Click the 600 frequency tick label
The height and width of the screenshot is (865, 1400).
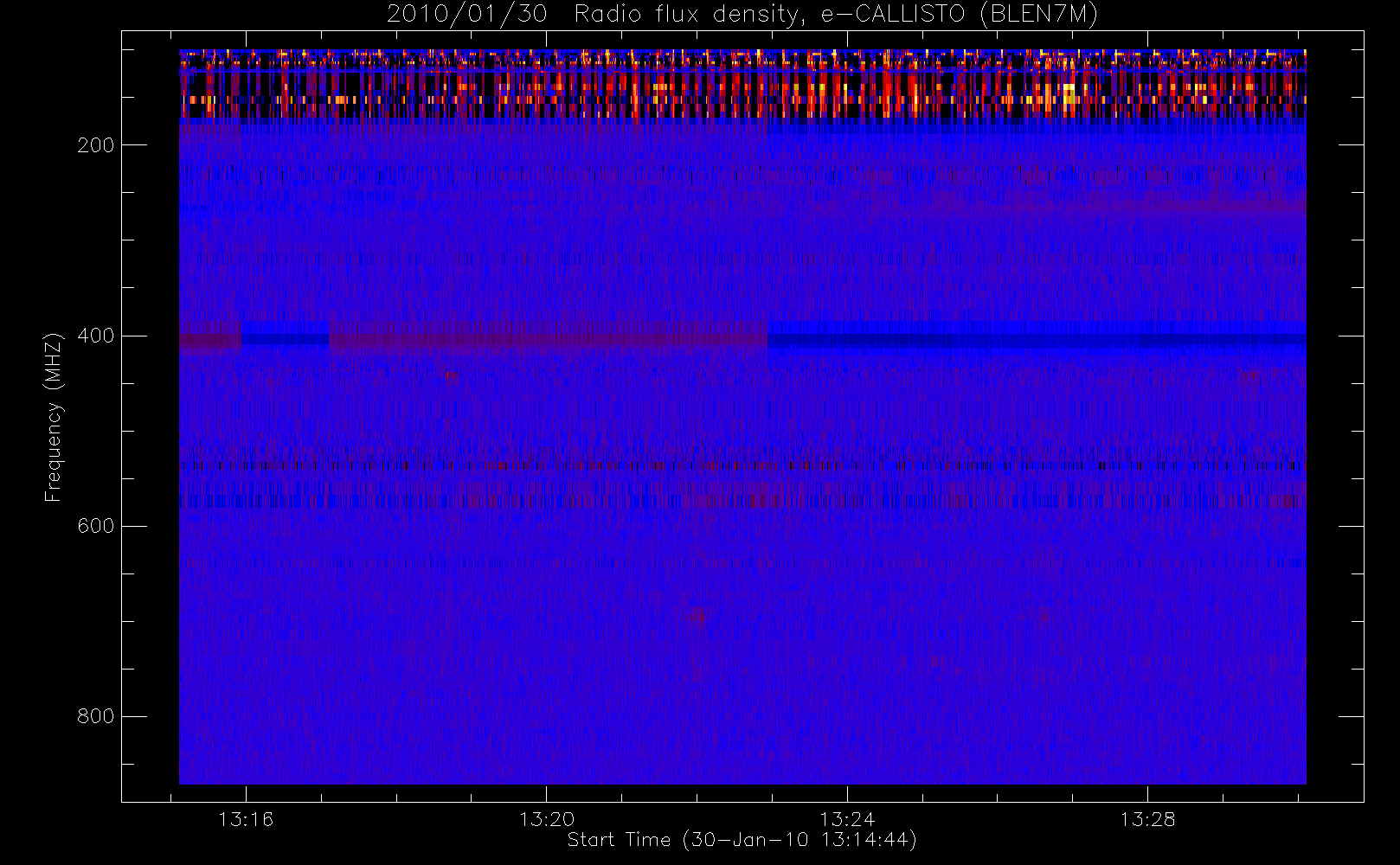point(96,526)
